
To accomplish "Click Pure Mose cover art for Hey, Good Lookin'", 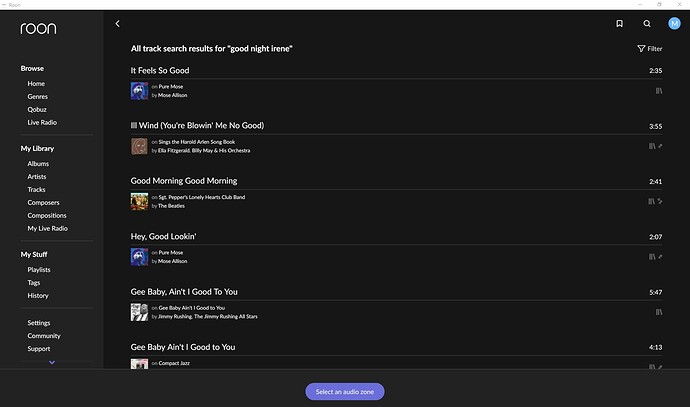I will click(x=139, y=257).
